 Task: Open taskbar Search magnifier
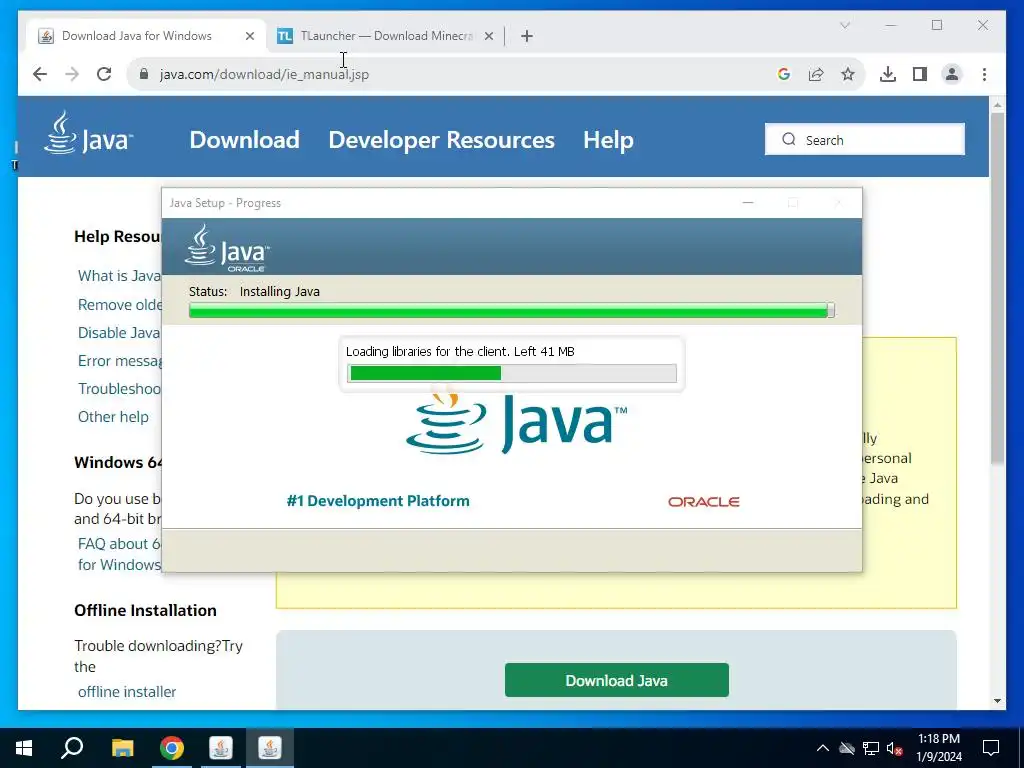click(72, 748)
